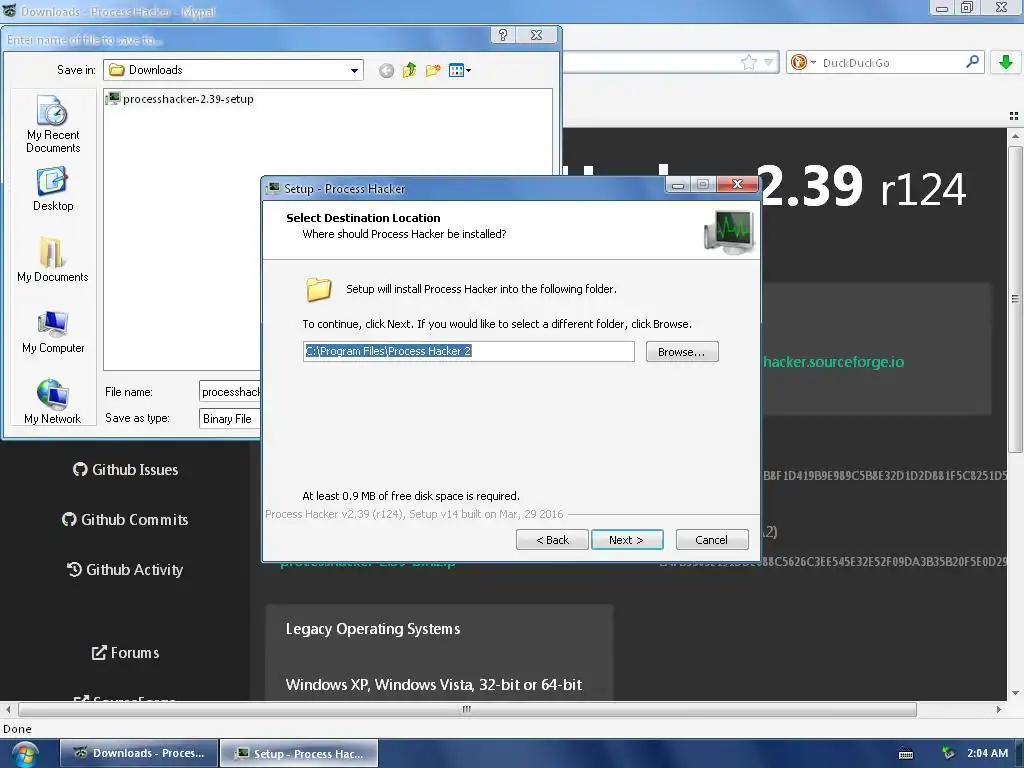Click the taskbar clock 2:04 AM
This screenshot has width=1024, height=768.
click(987, 753)
